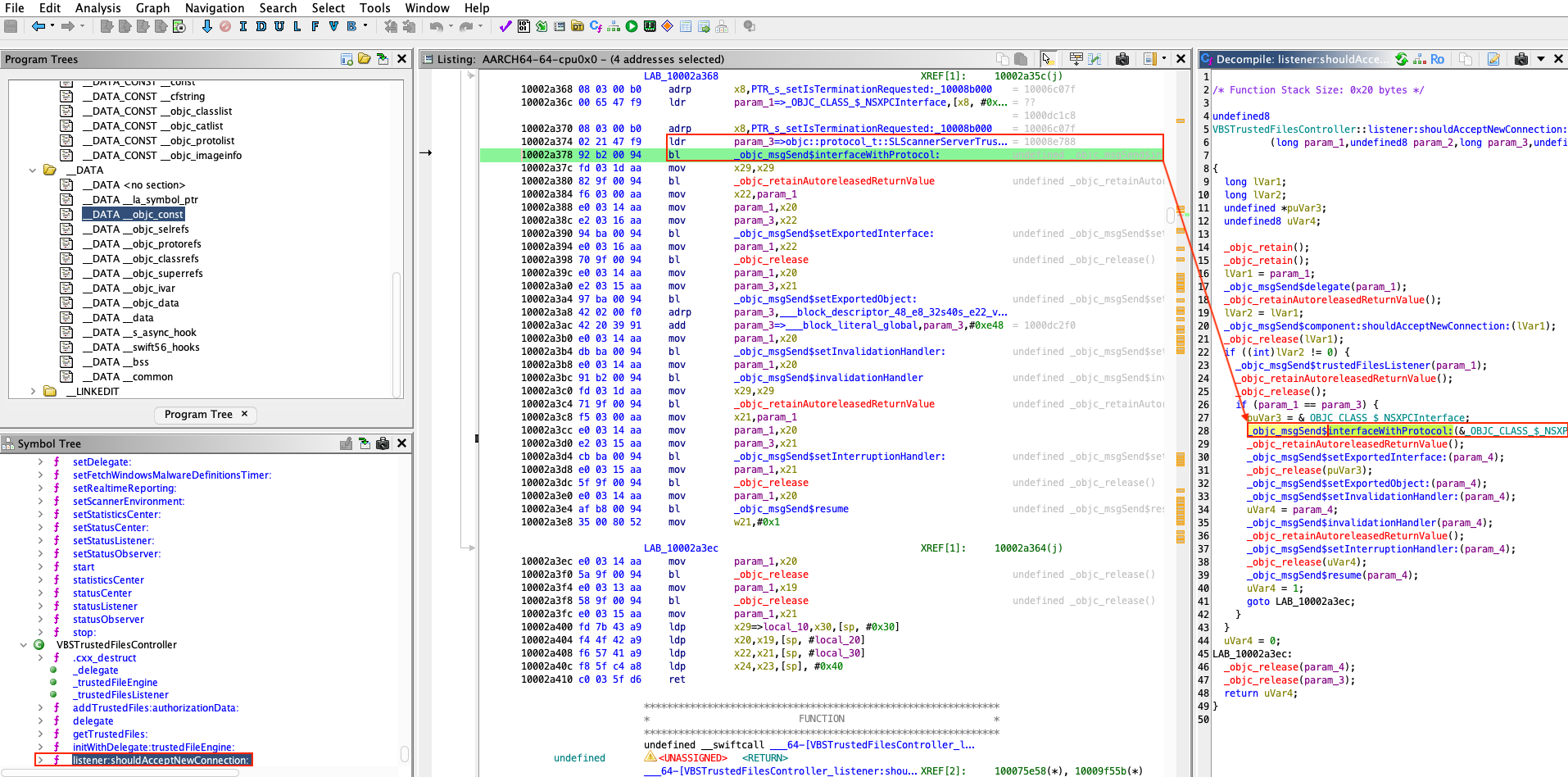Open the back arrow history dropdown
Image resolution: width=1568 pixels, height=777 pixels.
[x=52, y=26]
